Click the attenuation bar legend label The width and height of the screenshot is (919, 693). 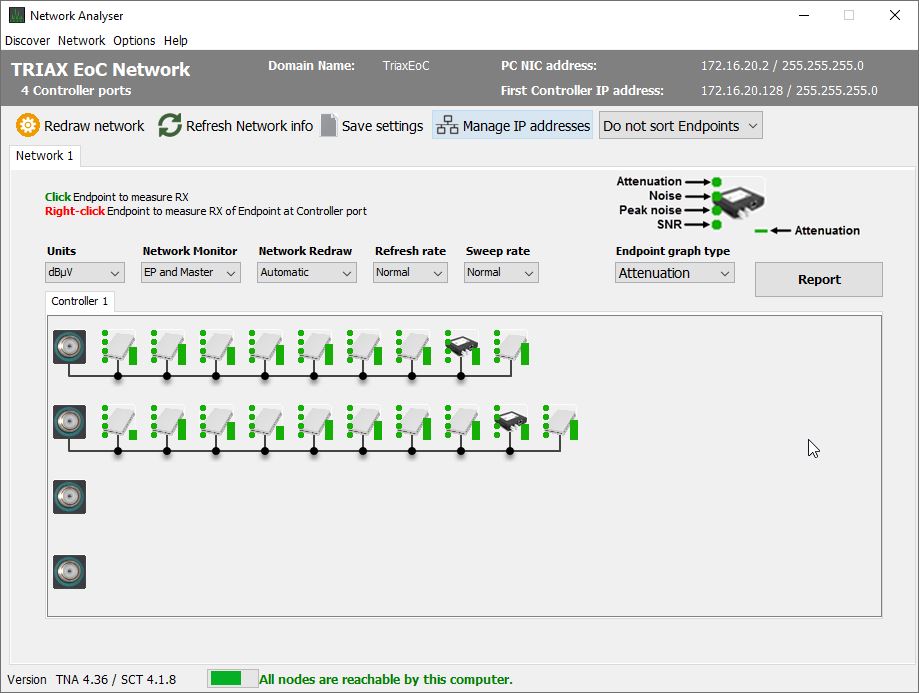pyautogui.click(x=827, y=231)
